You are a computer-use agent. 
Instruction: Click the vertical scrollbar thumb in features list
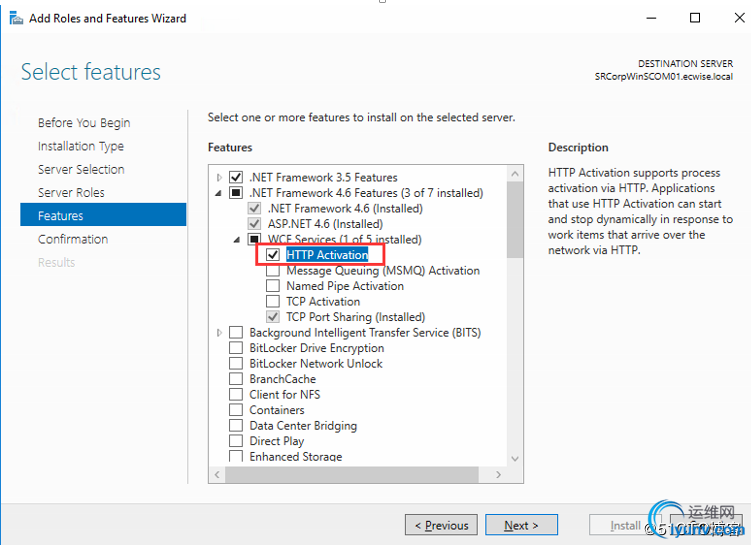click(515, 220)
